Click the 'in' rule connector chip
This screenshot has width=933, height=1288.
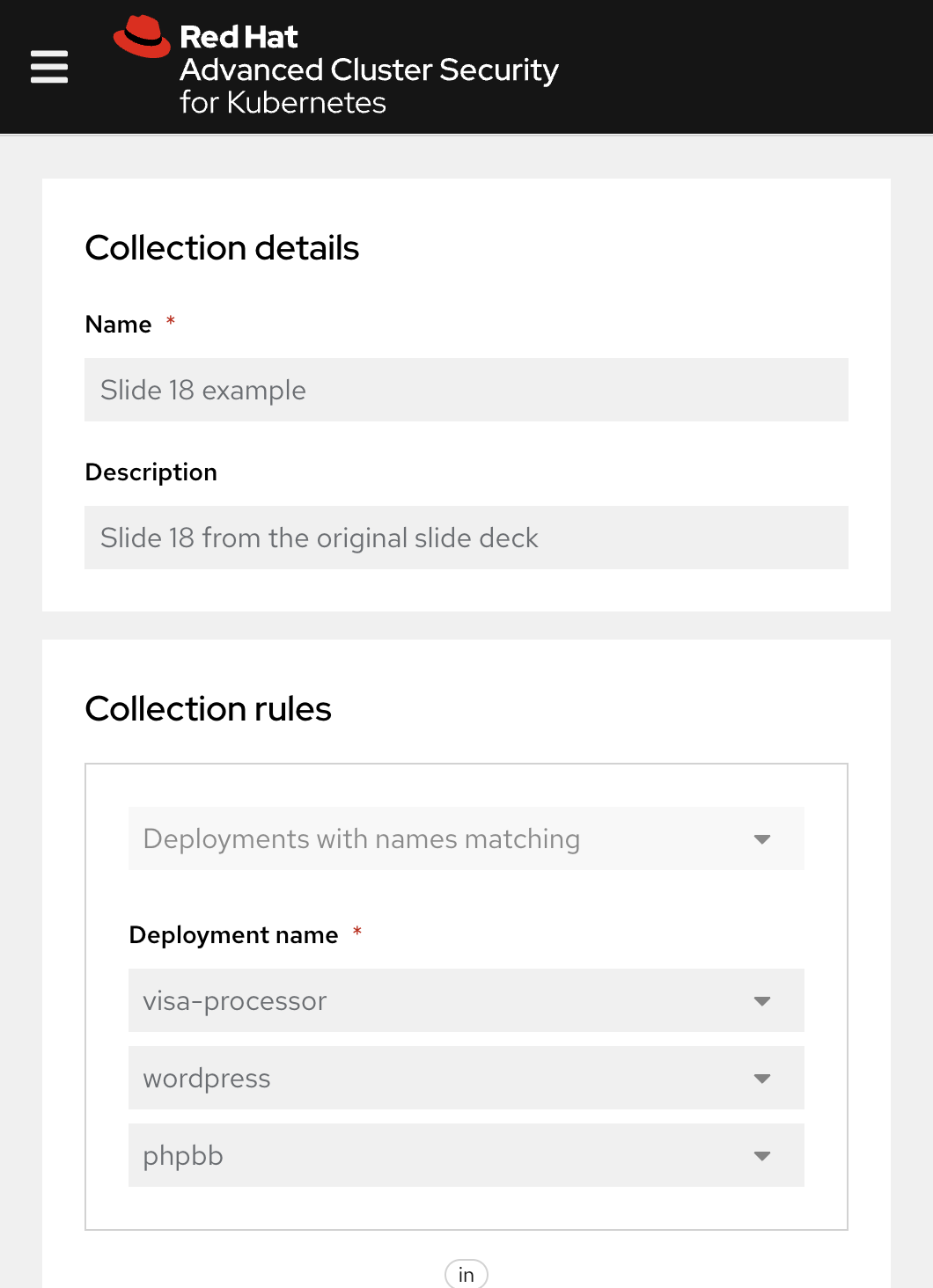(466, 1274)
